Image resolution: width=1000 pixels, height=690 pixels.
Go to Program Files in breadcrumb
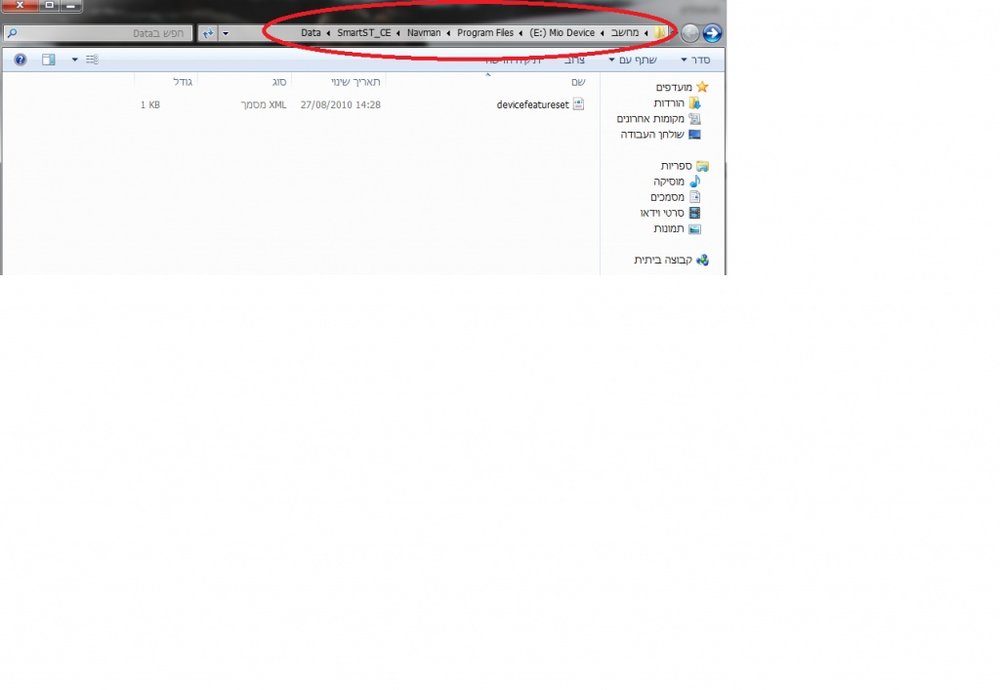pyautogui.click(x=485, y=33)
